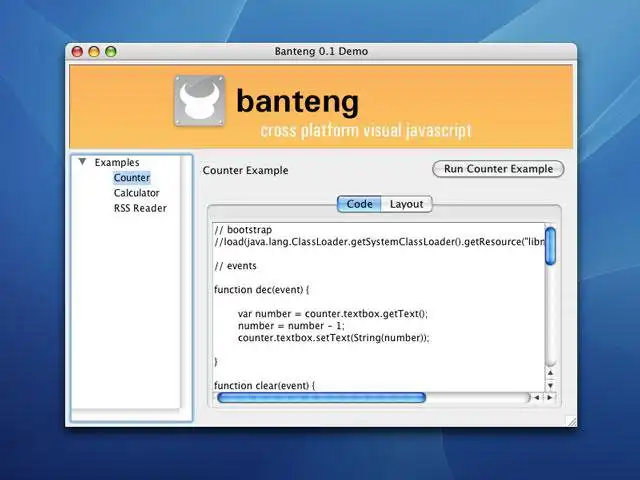Collapse the Examples tree node

tap(82, 162)
